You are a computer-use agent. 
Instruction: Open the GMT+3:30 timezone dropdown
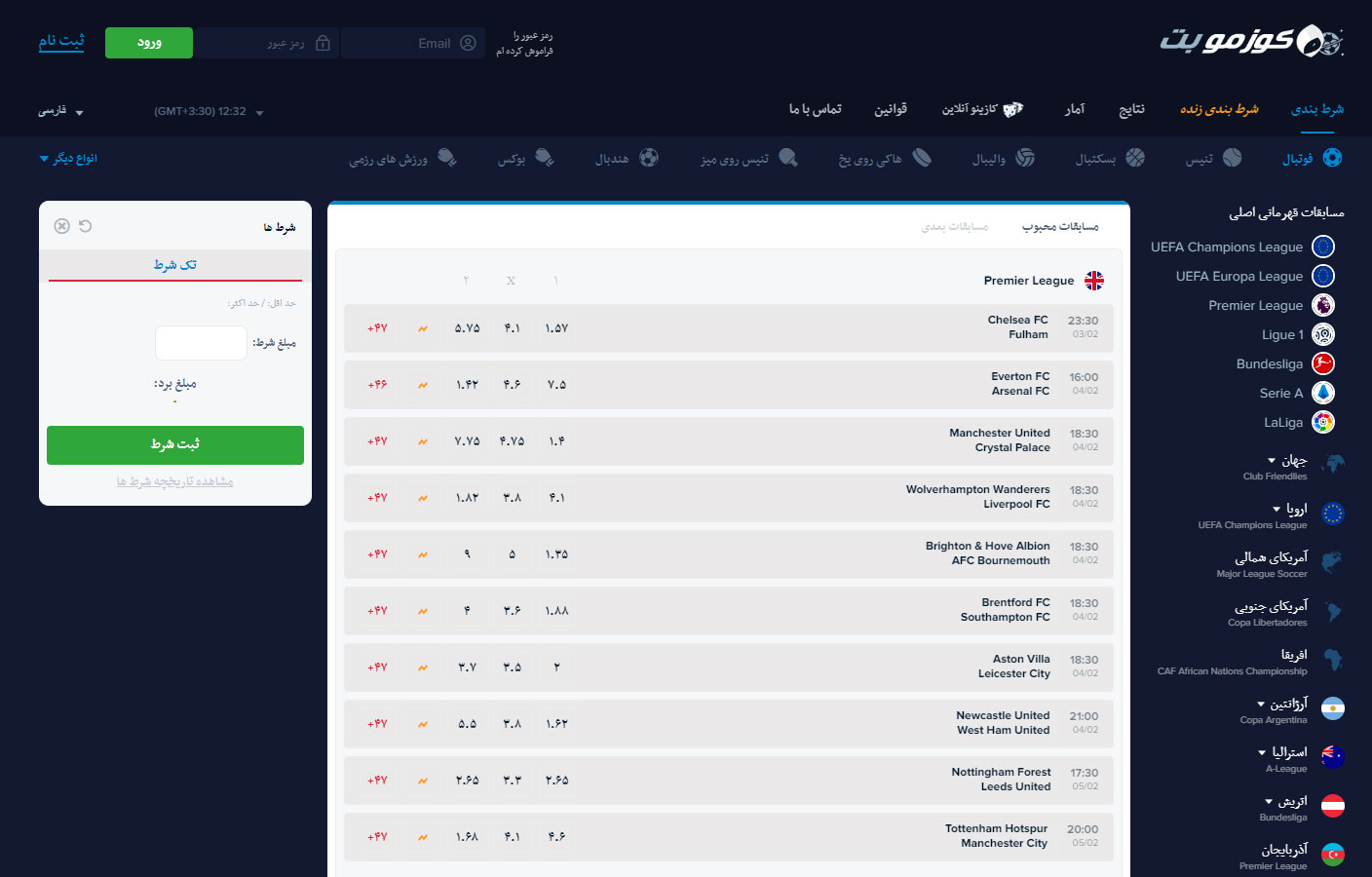pyautogui.click(x=209, y=112)
